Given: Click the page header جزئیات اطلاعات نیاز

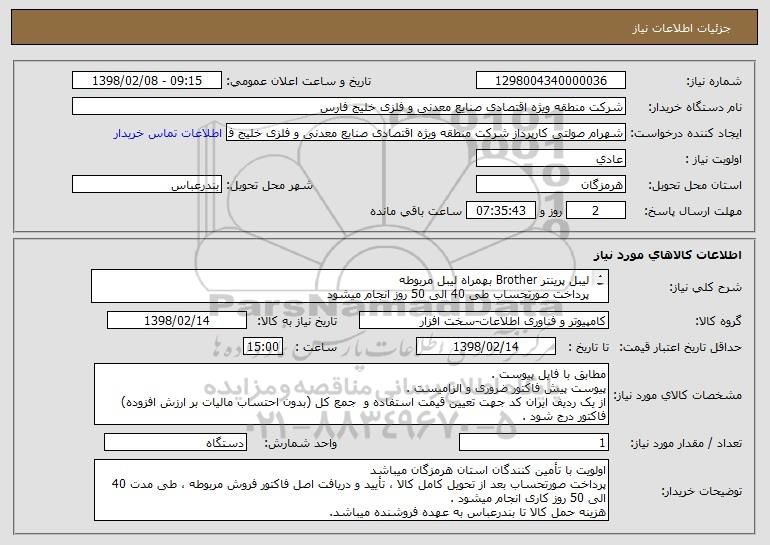Looking at the screenshot, I should click(x=681, y=28).
